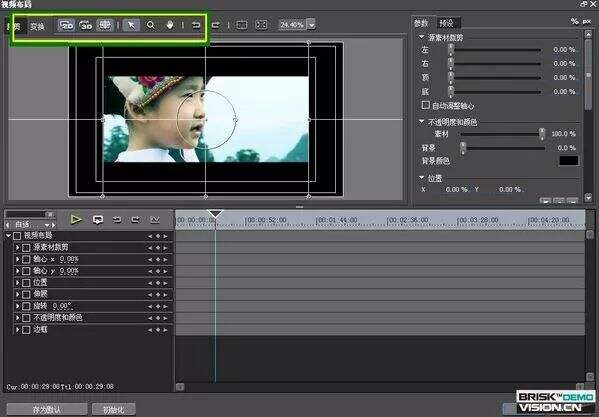Viewport: 599px width, 417px height.
Task: Select the hand pan tool
Action: pyautogui.click(x=170, y=25)
